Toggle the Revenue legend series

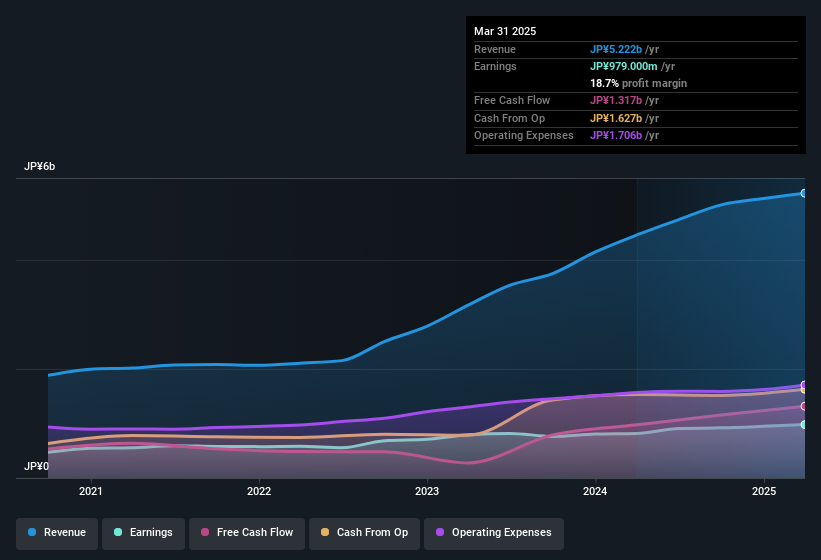point(57,533)
